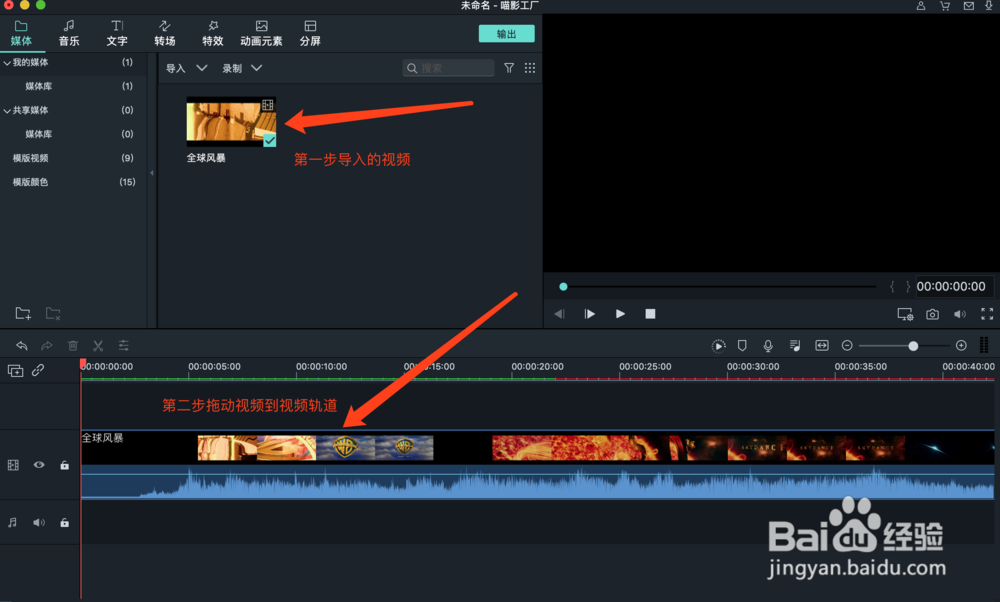Delete the selected timeline clip

(x=73, y=346)
